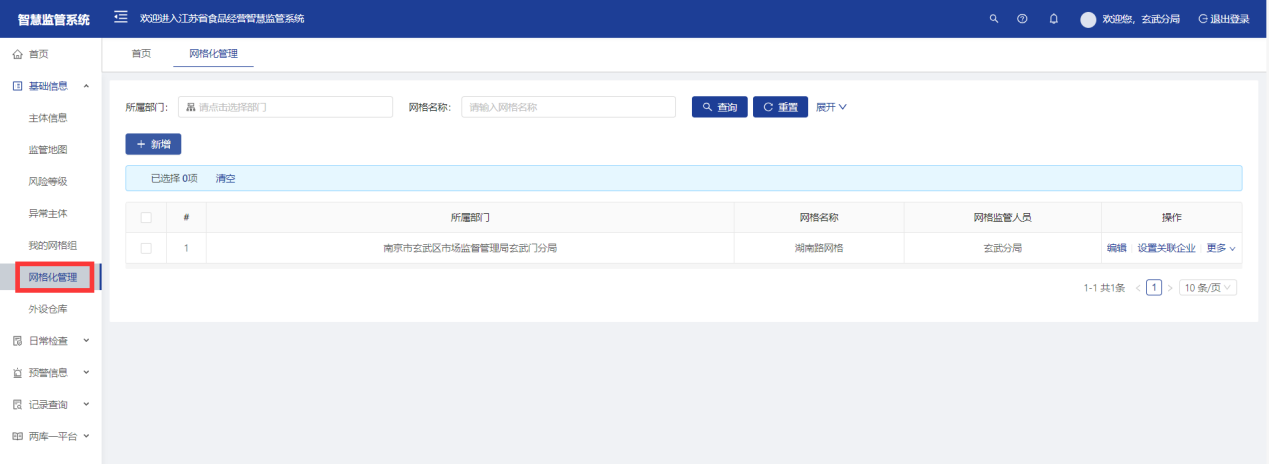Click the user avatar circle
The image size is (1269, 464).
click(1088, 19)
